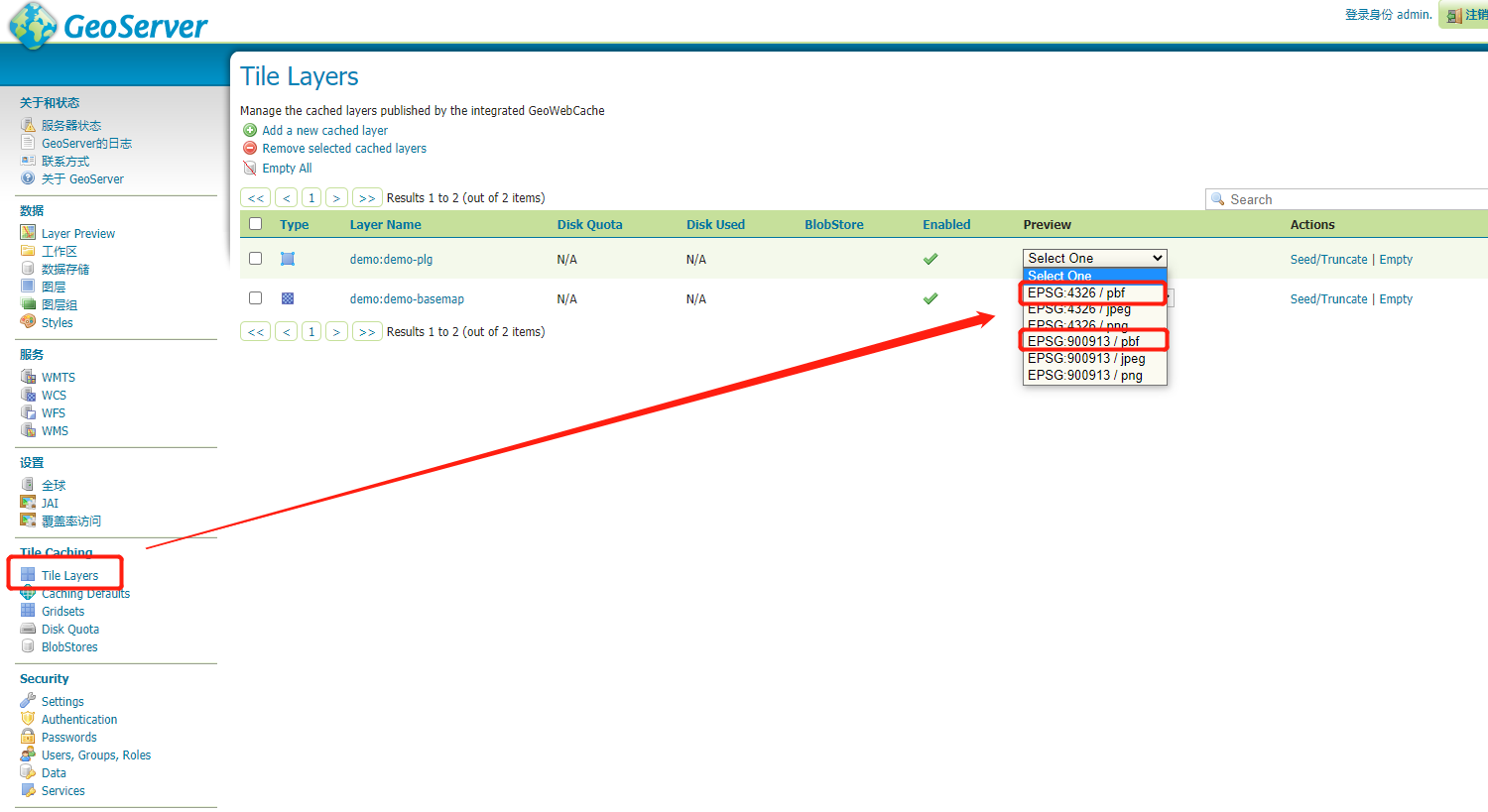Focus the Search input field
This screenshot has width=1488, height=812.
(x=1347, y=199)
